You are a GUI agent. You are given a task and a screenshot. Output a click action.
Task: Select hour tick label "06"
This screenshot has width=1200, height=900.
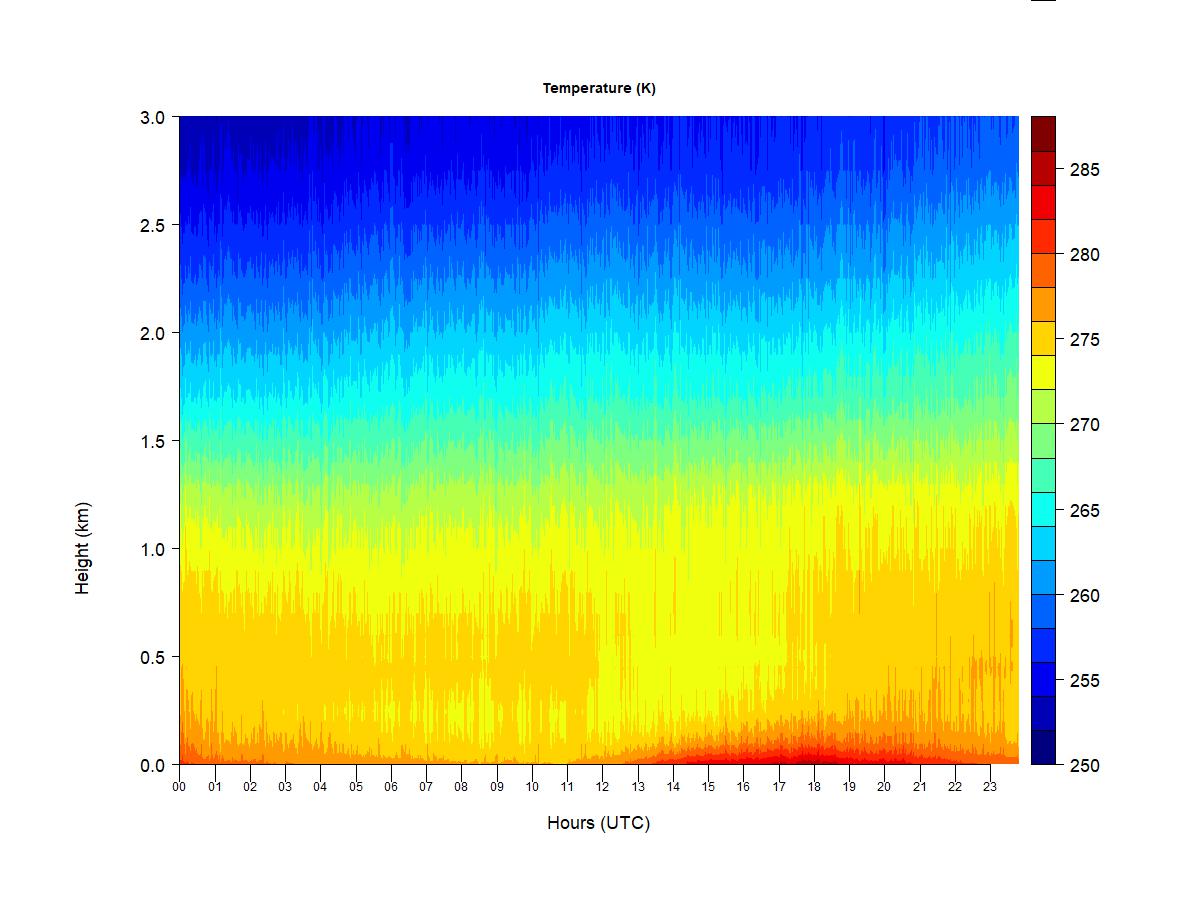[x=391, y=786]
